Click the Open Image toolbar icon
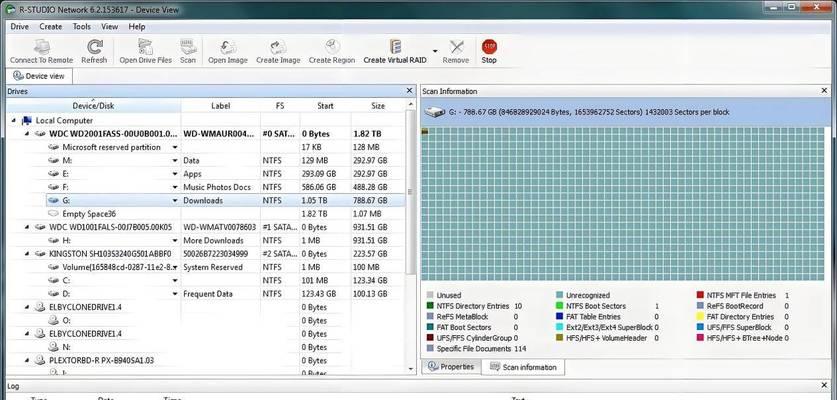The height and width of the screenshot is (400, 837). pyautogui.click(x=228, y=47)
